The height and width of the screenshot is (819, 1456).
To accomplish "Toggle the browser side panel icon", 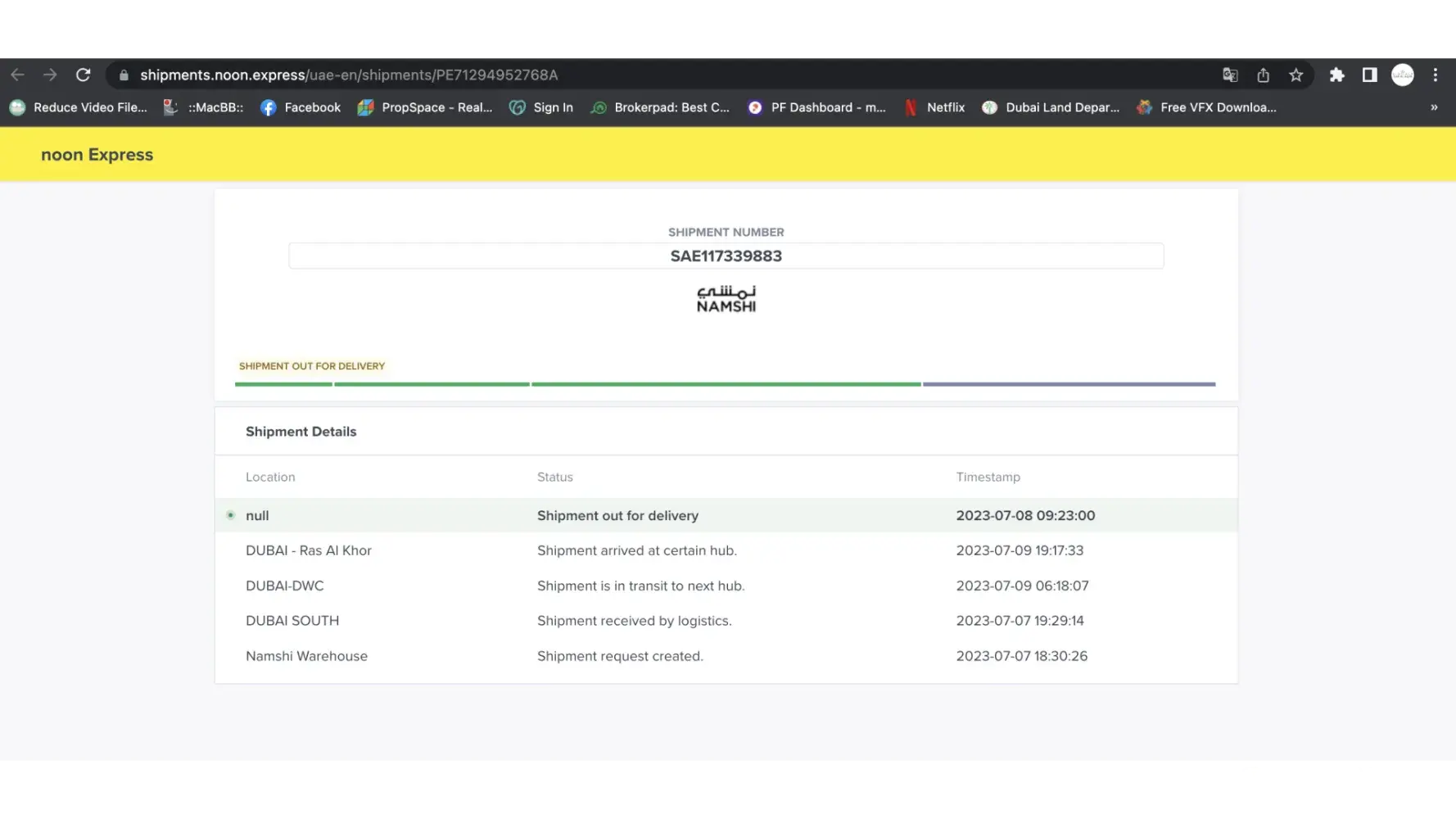I will coord(1369,75).
